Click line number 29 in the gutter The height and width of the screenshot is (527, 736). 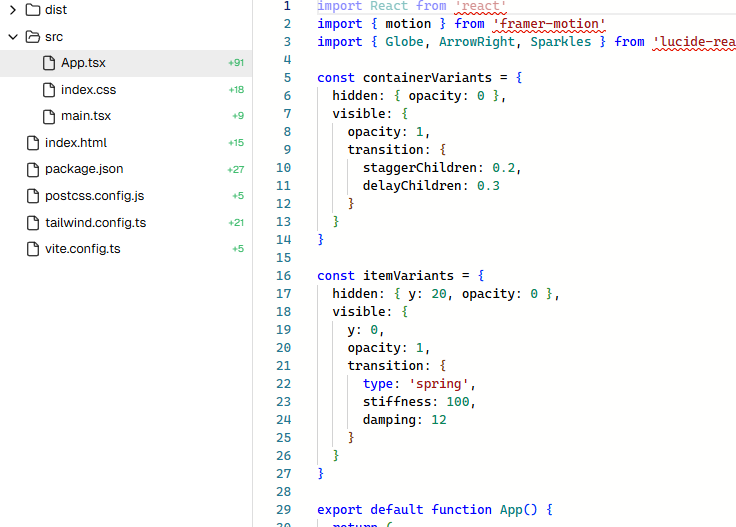(x=282, y=509)
